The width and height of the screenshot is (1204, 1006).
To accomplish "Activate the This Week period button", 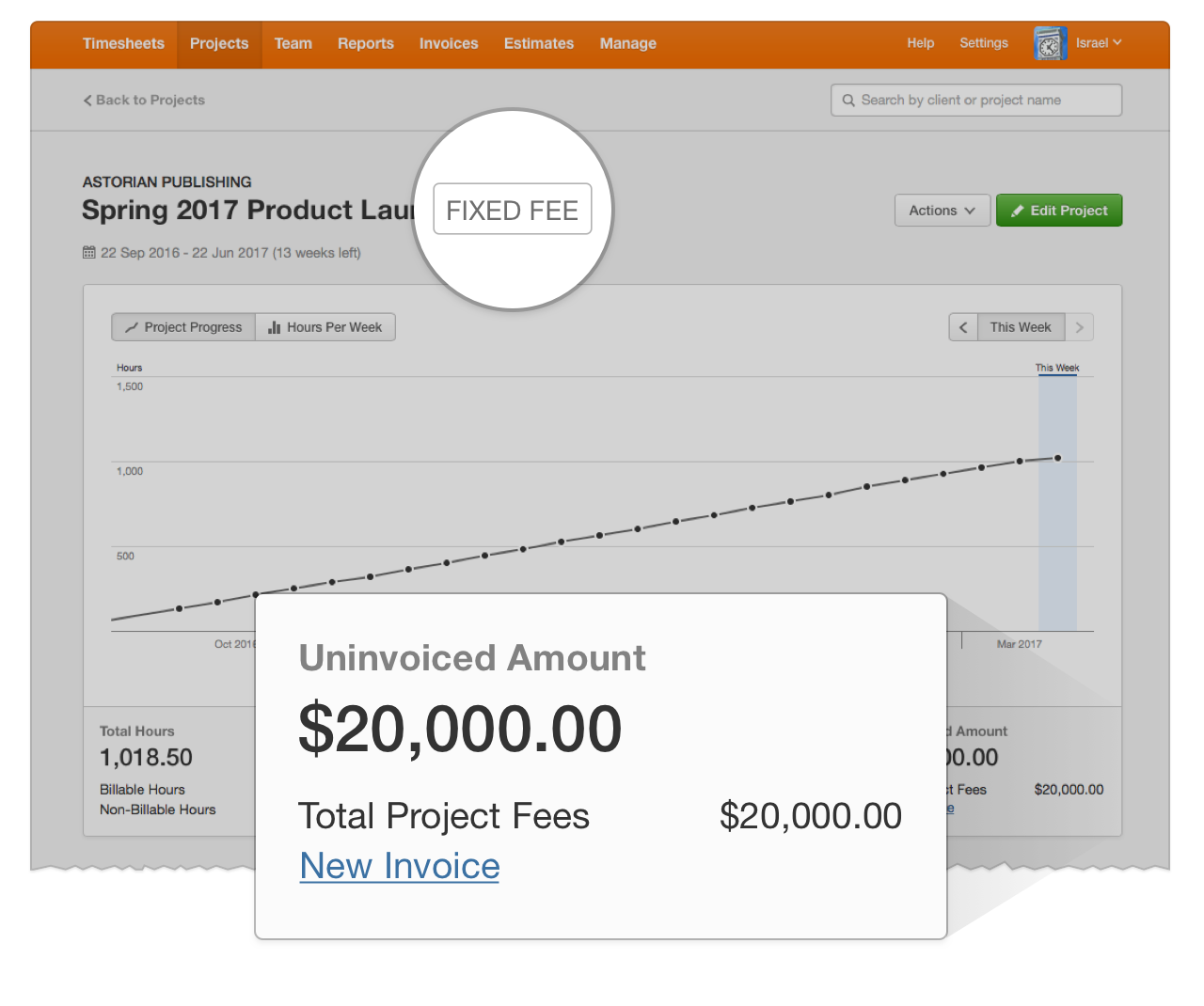I will coord(1021,327).
